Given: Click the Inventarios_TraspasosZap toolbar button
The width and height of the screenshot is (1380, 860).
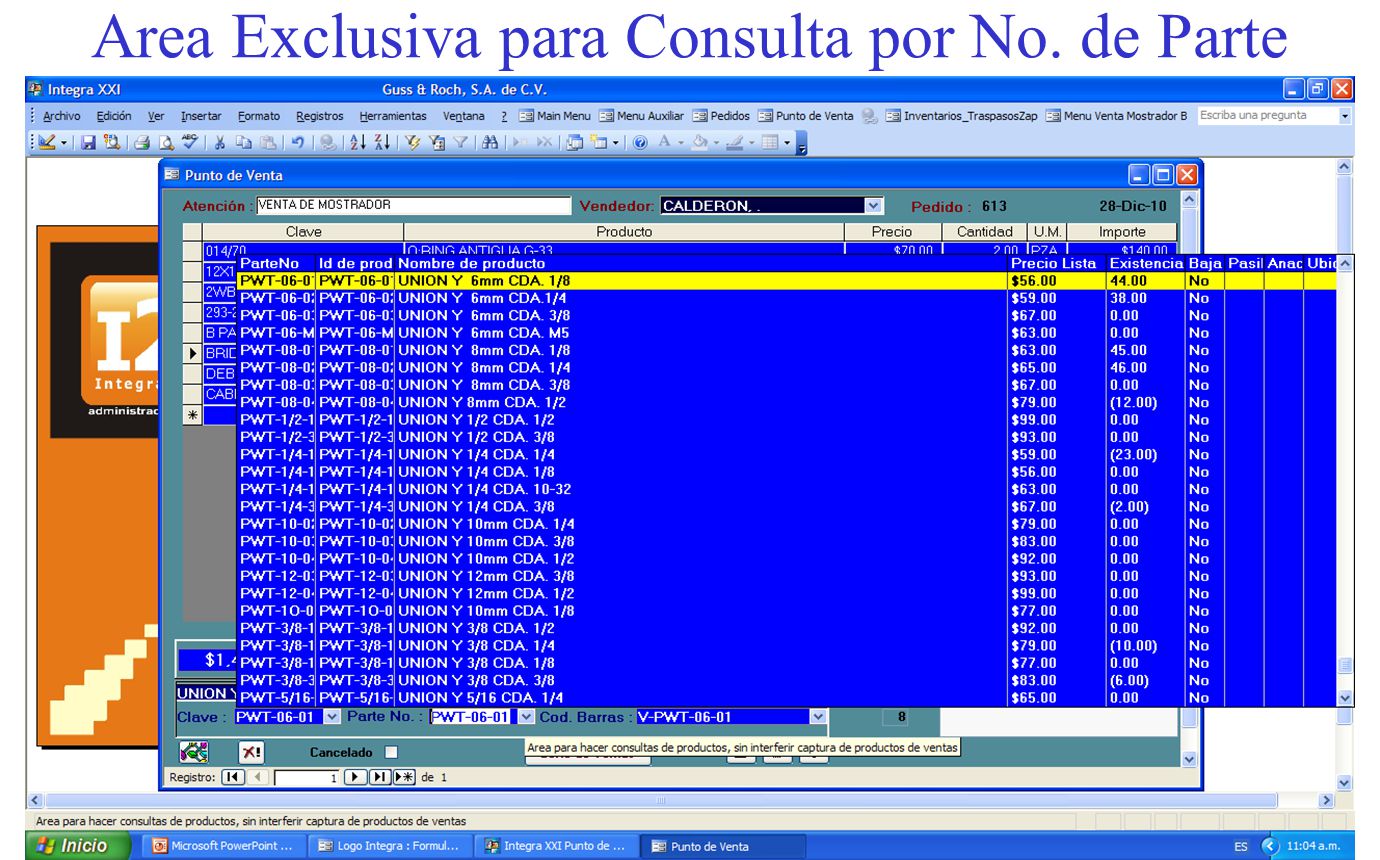Looking at the screenshot, I should (x=962, y=116).
